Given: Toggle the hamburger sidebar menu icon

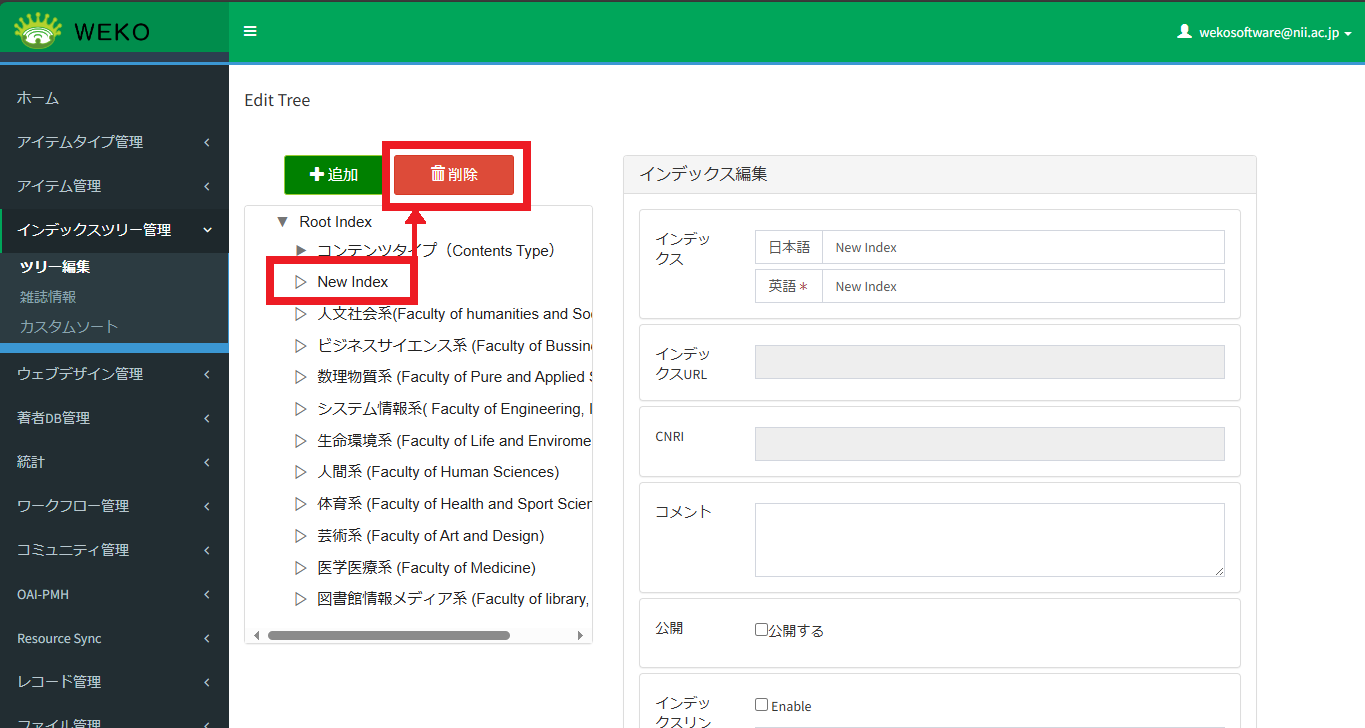Looking at the screenshot, I should pyautogui.click(x=250, y=31).
